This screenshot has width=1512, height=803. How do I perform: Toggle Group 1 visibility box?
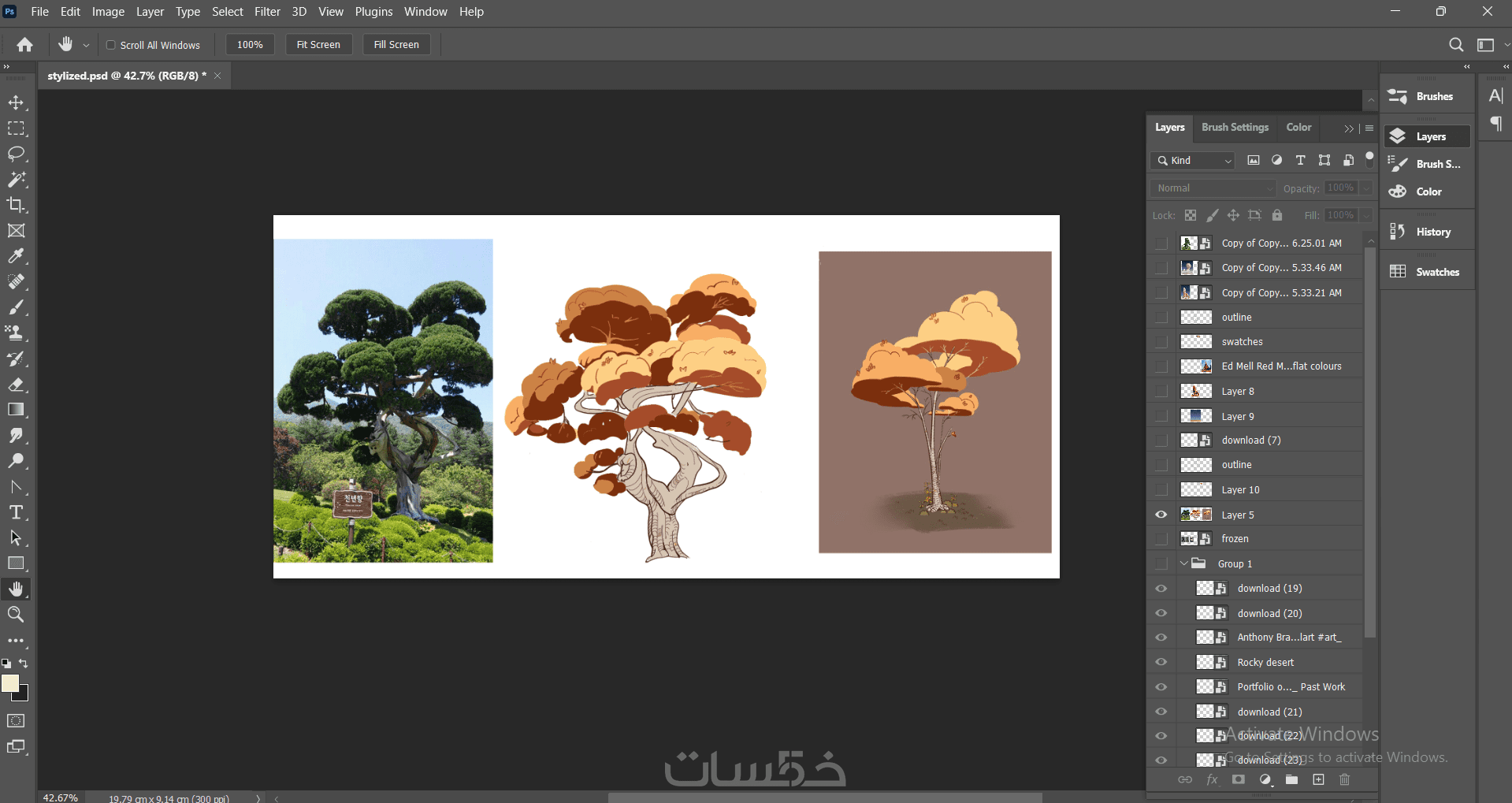1161,563
